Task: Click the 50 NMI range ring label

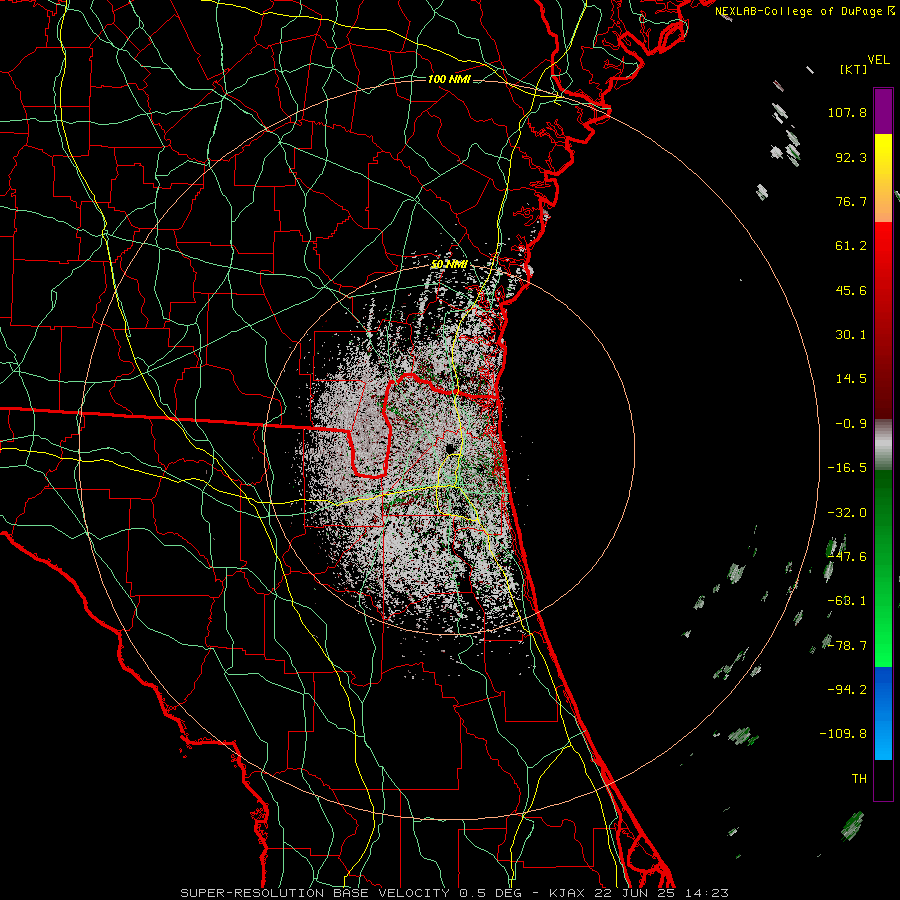Action: click(449, 265)
